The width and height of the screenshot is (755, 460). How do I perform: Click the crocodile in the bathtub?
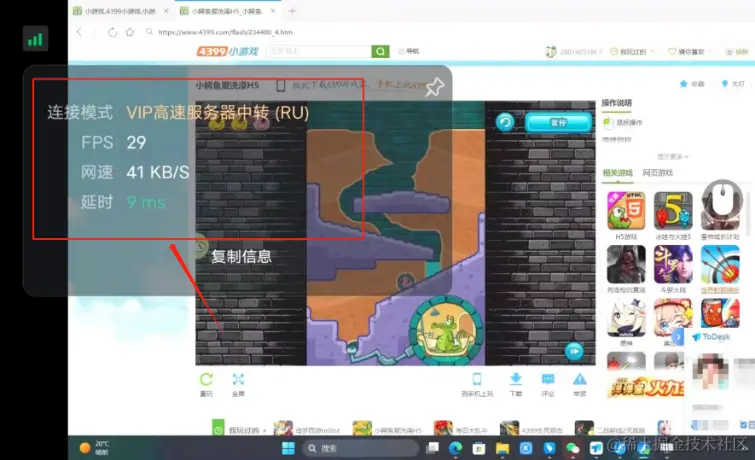[444, 333]
